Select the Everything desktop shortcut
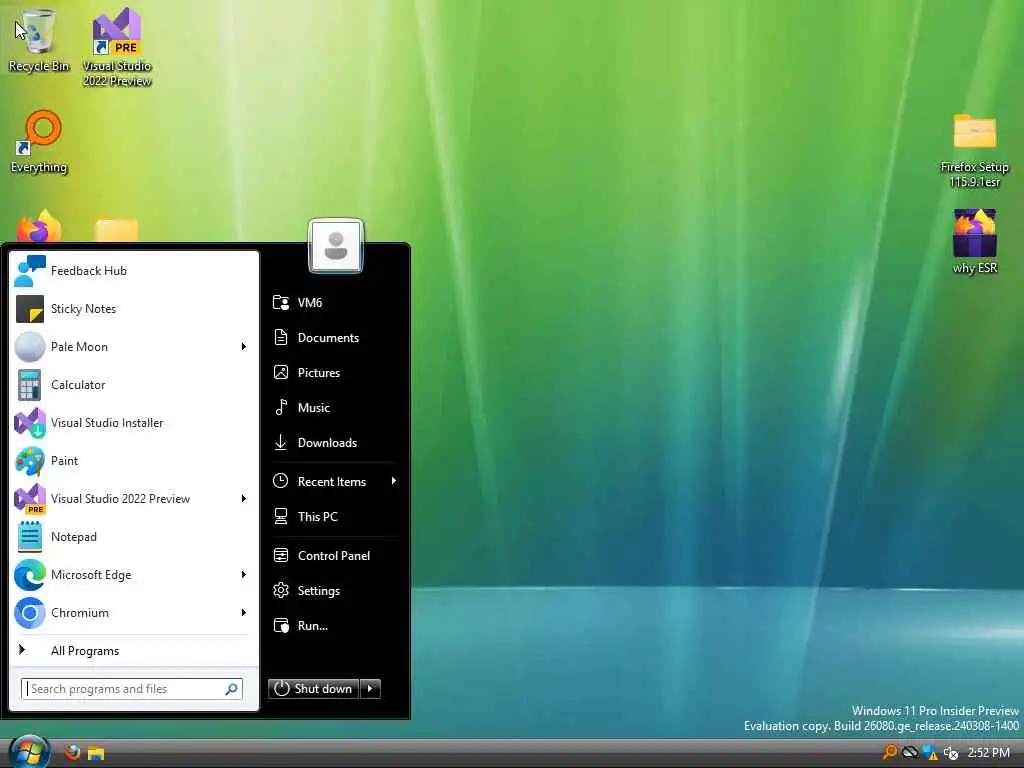The image size is (1024, 768). [x=39, y=142]
